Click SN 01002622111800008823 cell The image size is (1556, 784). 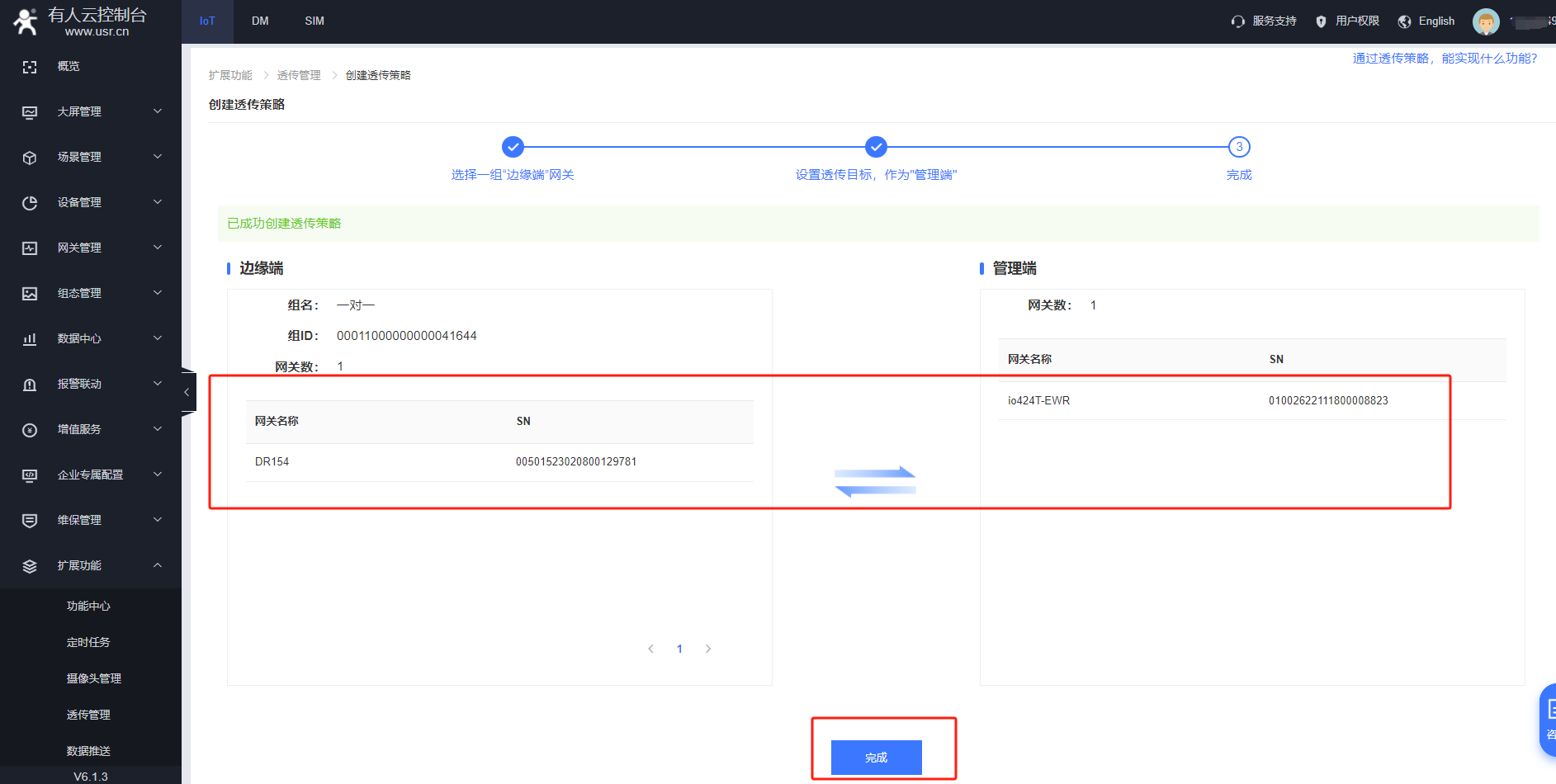1328,401
